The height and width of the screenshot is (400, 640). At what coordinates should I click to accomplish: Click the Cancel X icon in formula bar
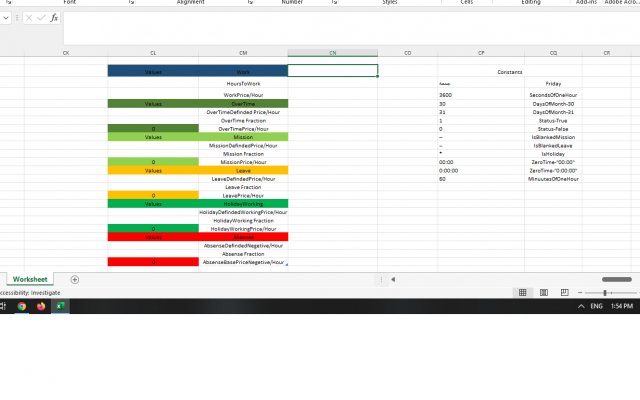coord(29,18)
